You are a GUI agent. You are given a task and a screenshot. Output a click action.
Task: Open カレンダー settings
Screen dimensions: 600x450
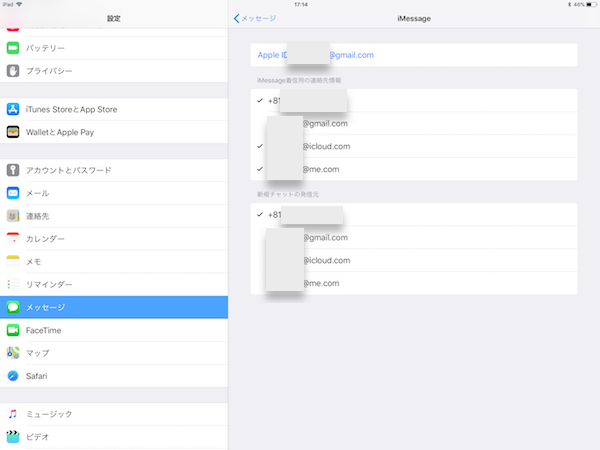pyautogui.click(x=114, y=239)
